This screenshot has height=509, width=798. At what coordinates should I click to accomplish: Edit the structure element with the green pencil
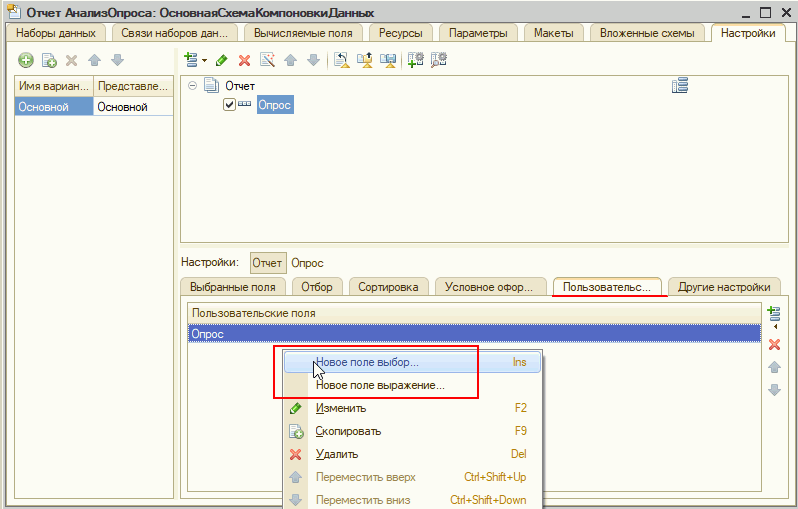[x=221, y=60]
